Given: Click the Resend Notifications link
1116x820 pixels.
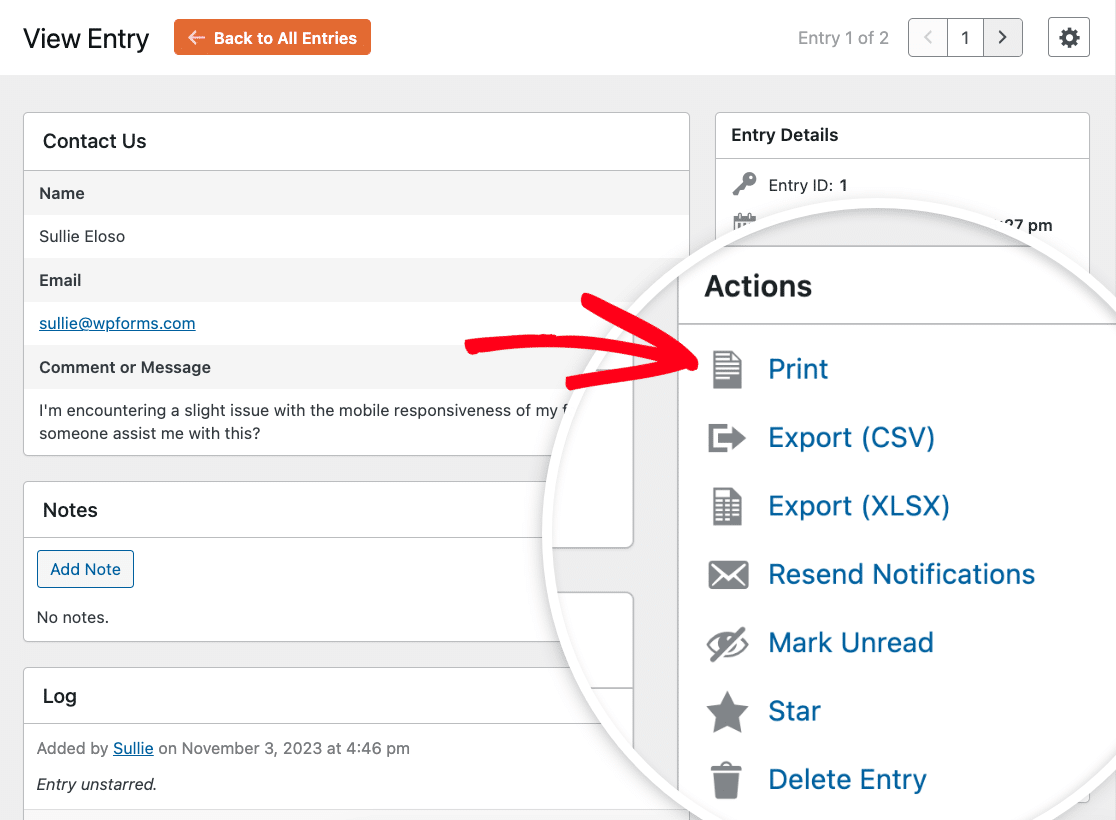Looking at the screenshot, I should pyautogui.click(x=902, y=574).
